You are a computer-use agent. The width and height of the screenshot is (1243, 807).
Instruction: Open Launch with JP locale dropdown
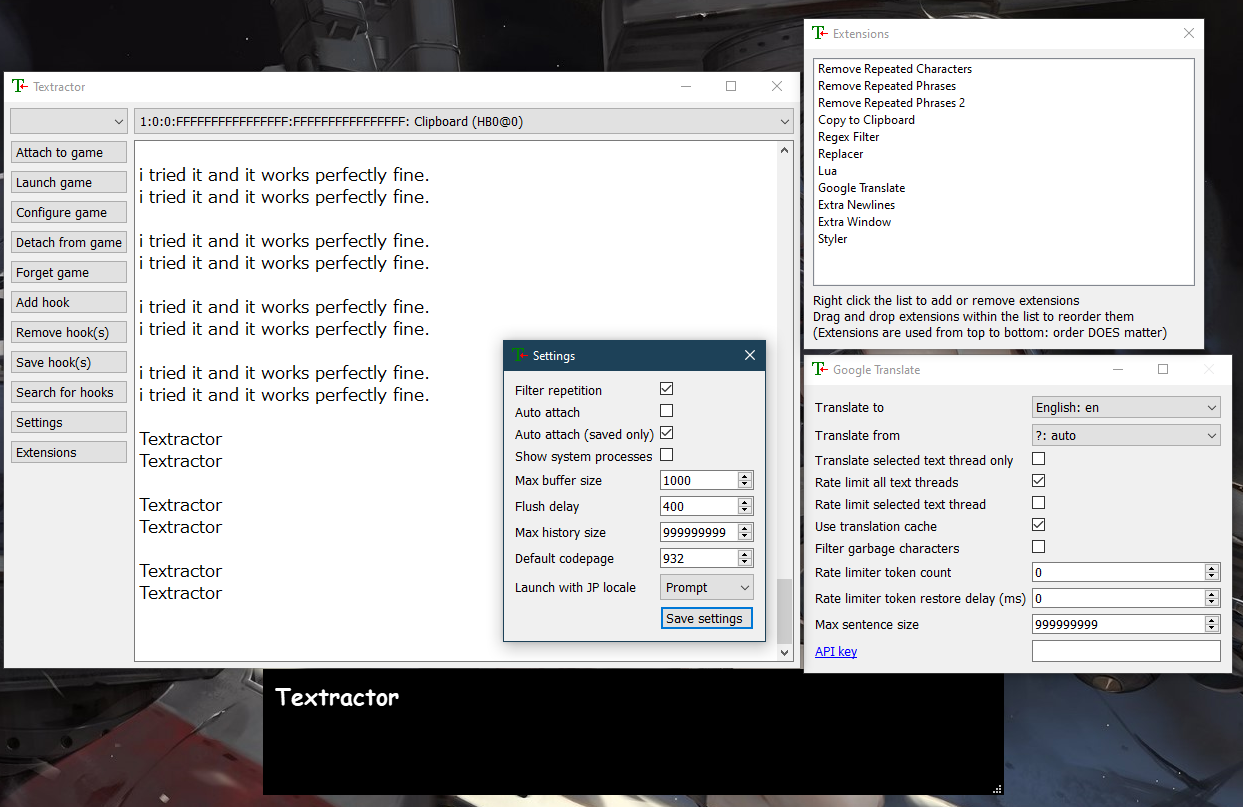pyautogui.click(x=707, y=587)
